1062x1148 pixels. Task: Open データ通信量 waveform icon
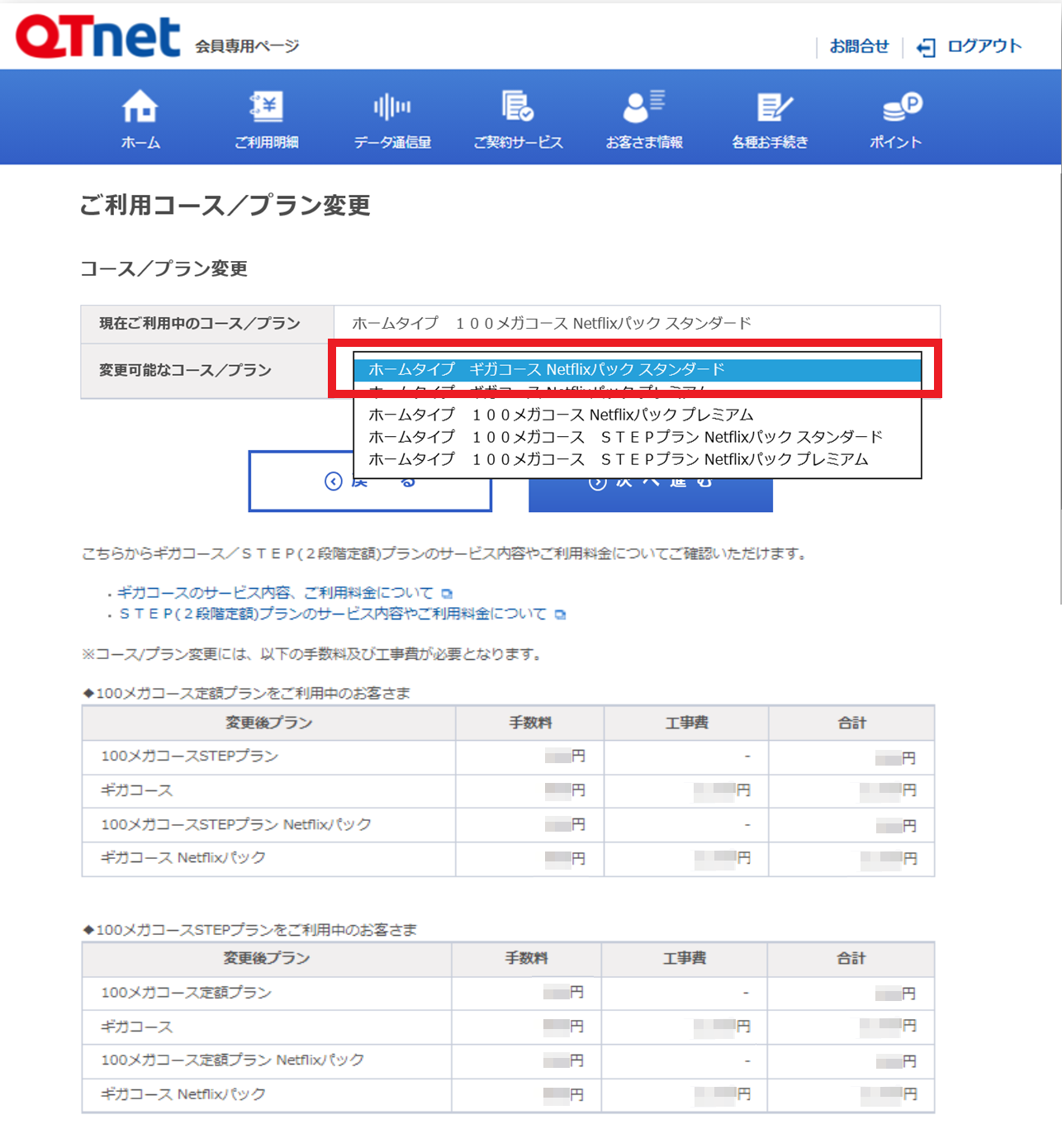pos(392,107)
